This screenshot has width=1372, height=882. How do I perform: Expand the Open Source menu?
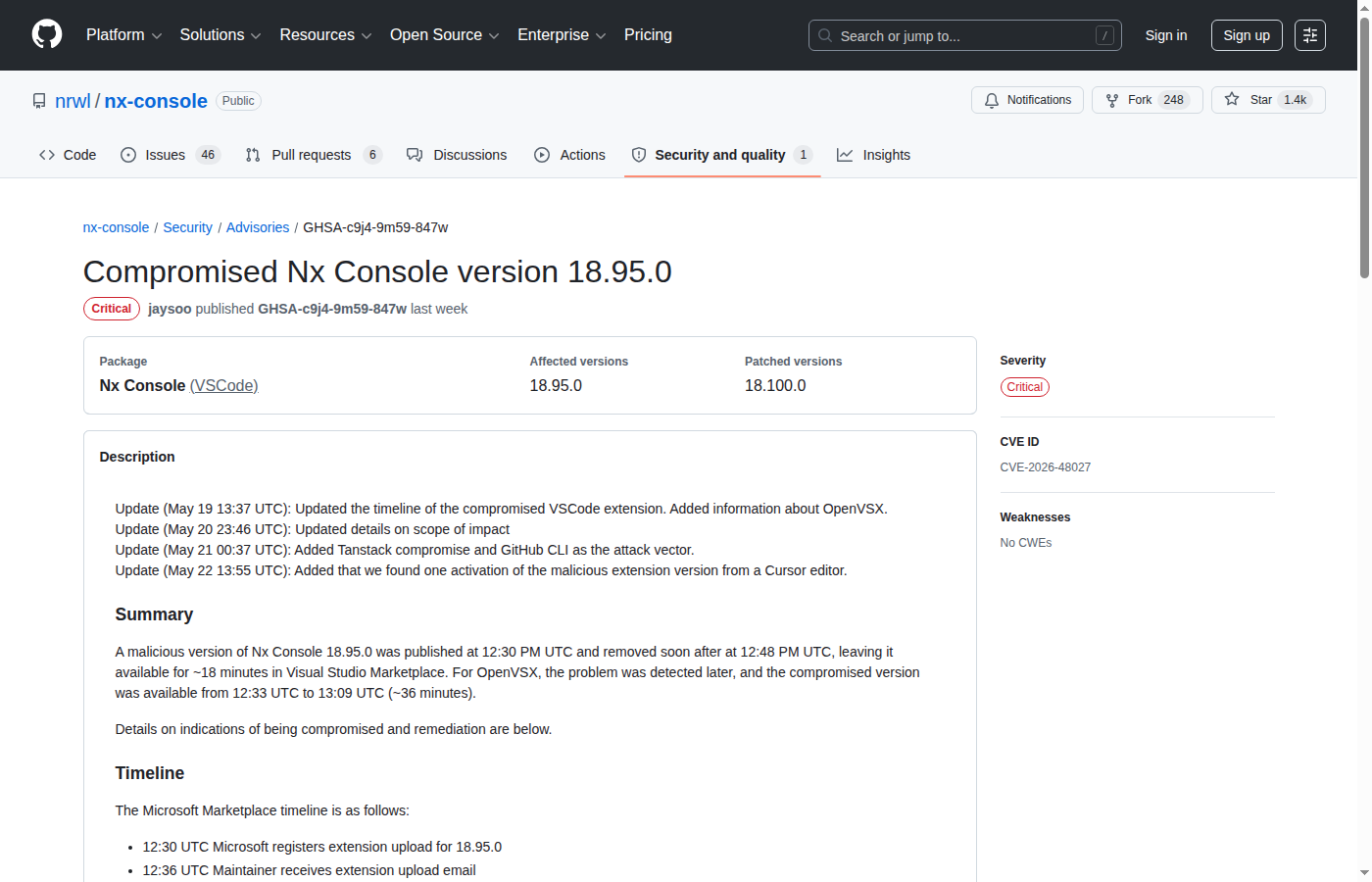(x=444, y=34)
